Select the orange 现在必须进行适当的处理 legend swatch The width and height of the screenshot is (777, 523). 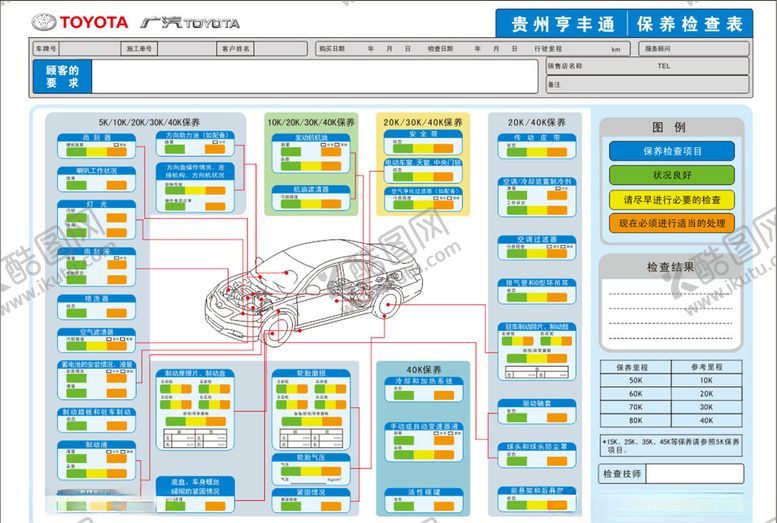(x=672, y=223)
